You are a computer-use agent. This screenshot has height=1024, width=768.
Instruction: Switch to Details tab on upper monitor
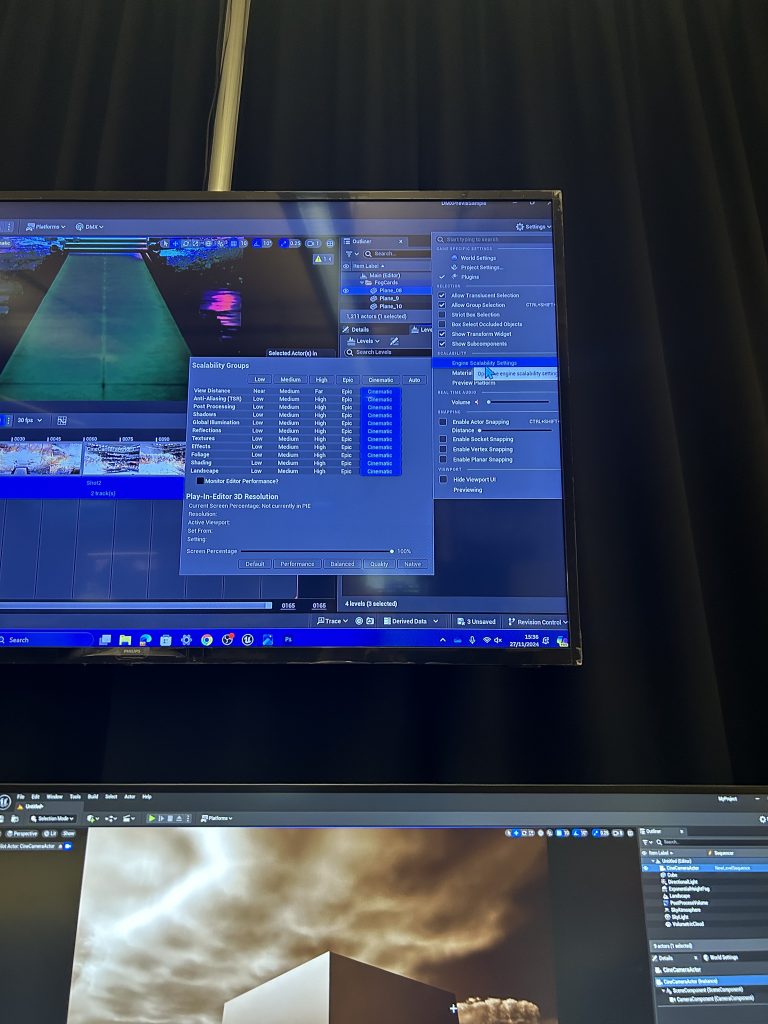[x=357, y=330]
